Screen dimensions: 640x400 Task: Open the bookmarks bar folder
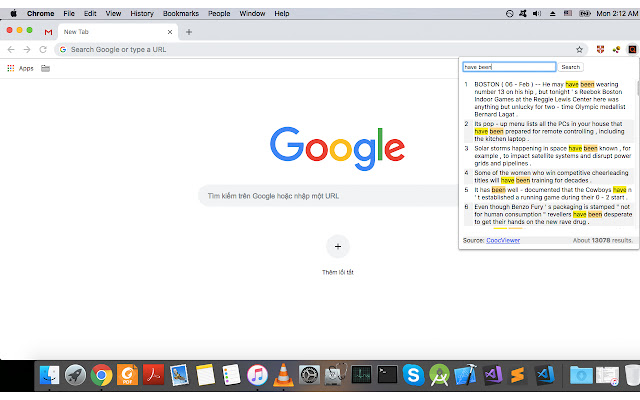coord(45,68)
